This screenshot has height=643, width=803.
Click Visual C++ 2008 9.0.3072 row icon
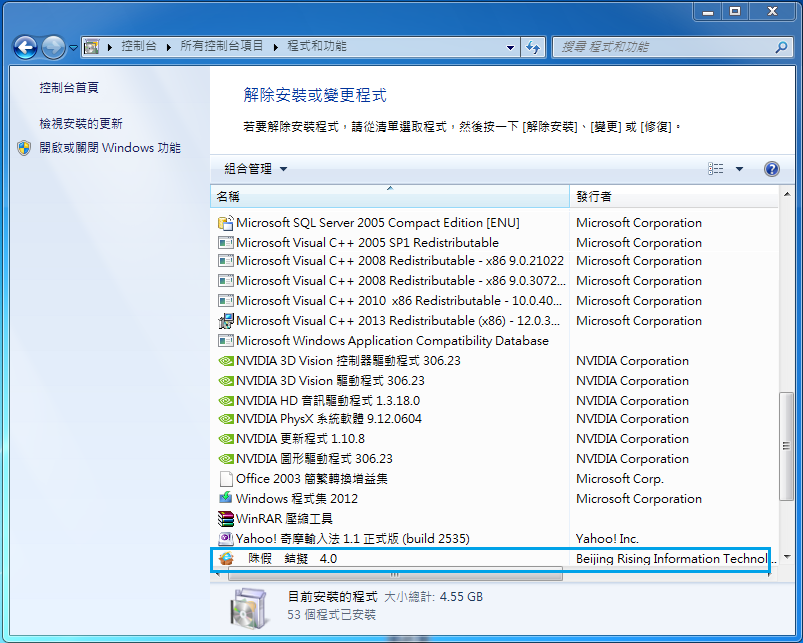tap(226, 281)
